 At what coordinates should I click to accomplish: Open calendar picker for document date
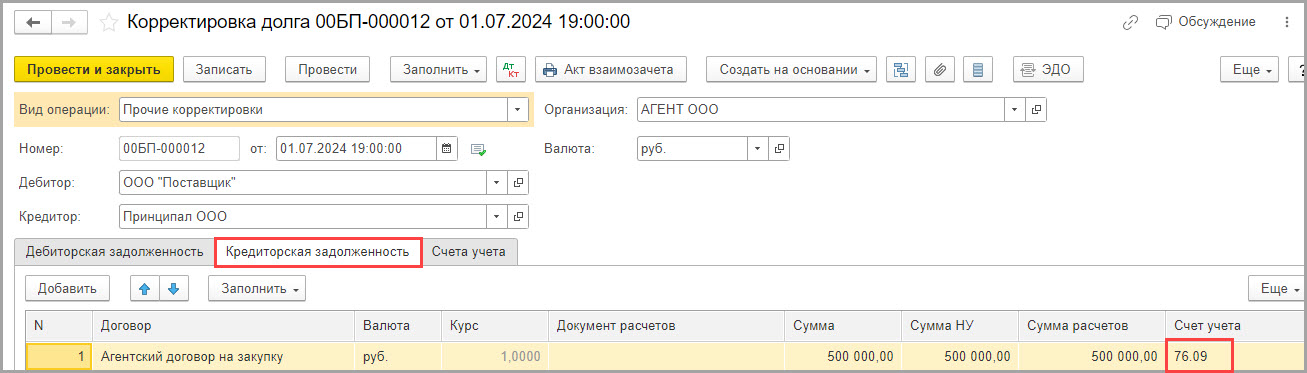click(x=447, y=148)
